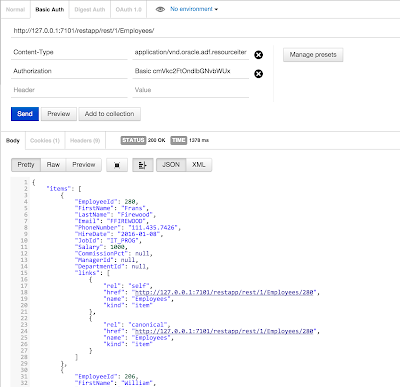
Task: Click the empty Header name field
Action: (x=69, y=90)
